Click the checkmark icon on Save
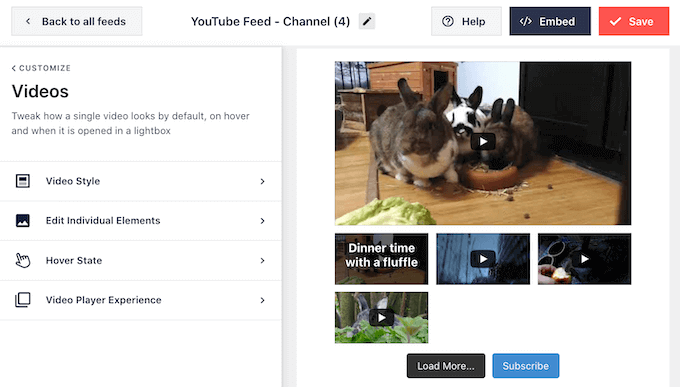680x387 pixels. click(615, 21)
